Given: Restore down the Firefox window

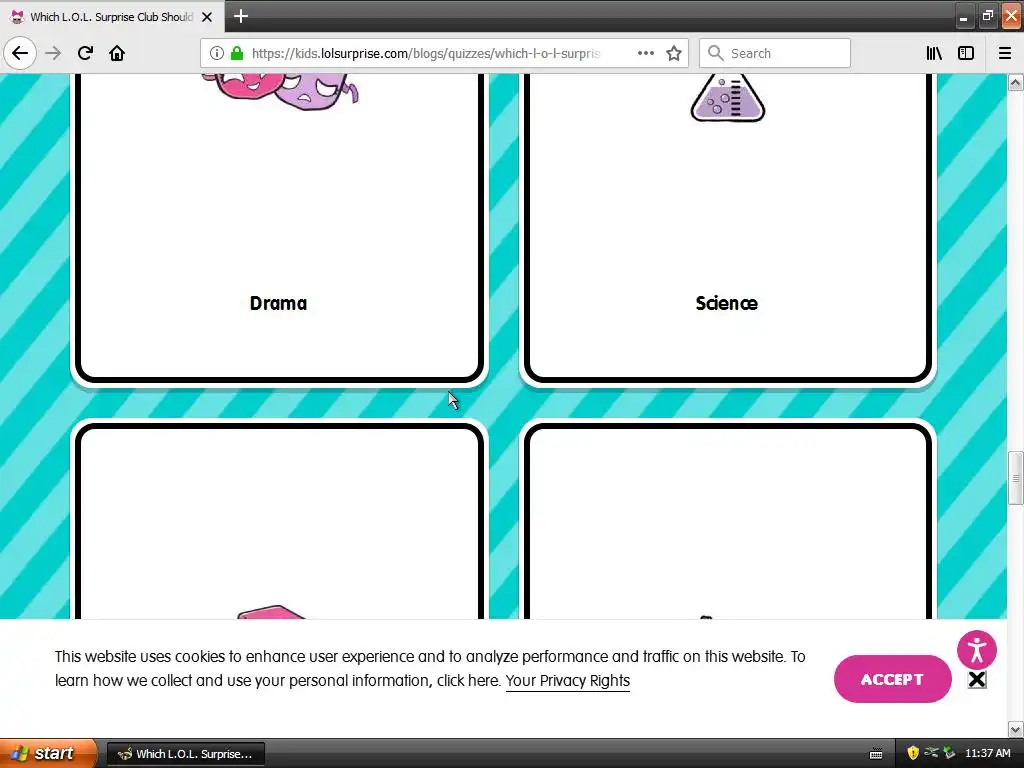Looking at the screenshot, I should (x=987, y=16).
